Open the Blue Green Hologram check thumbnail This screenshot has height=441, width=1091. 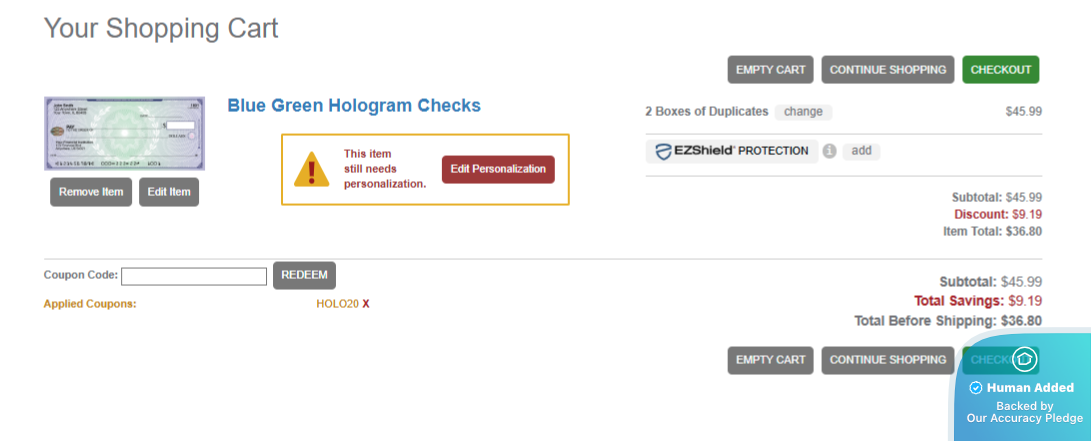[124, 134]
